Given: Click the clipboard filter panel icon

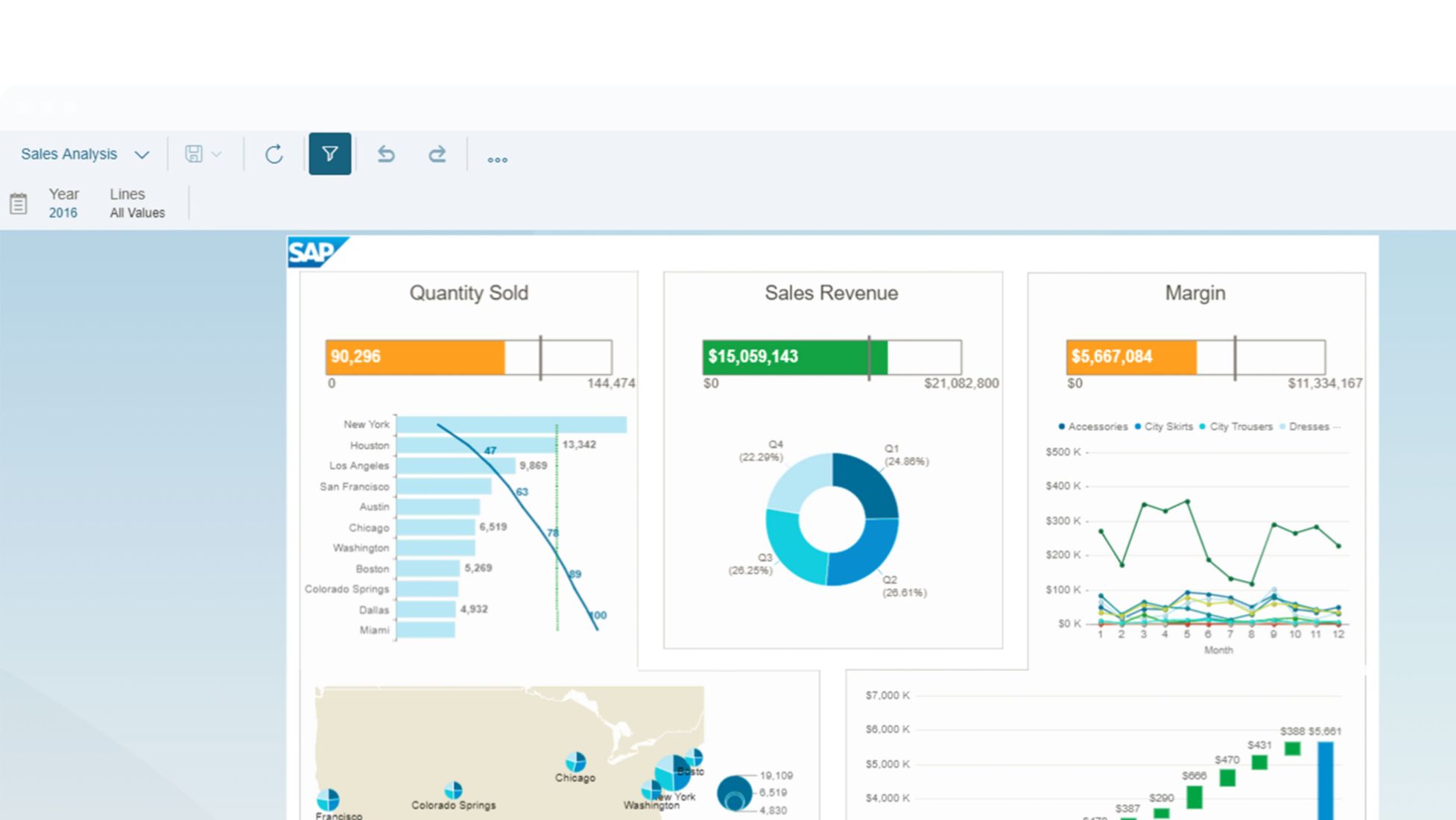Looking at the screenshot, I should (x=19, y=204).
